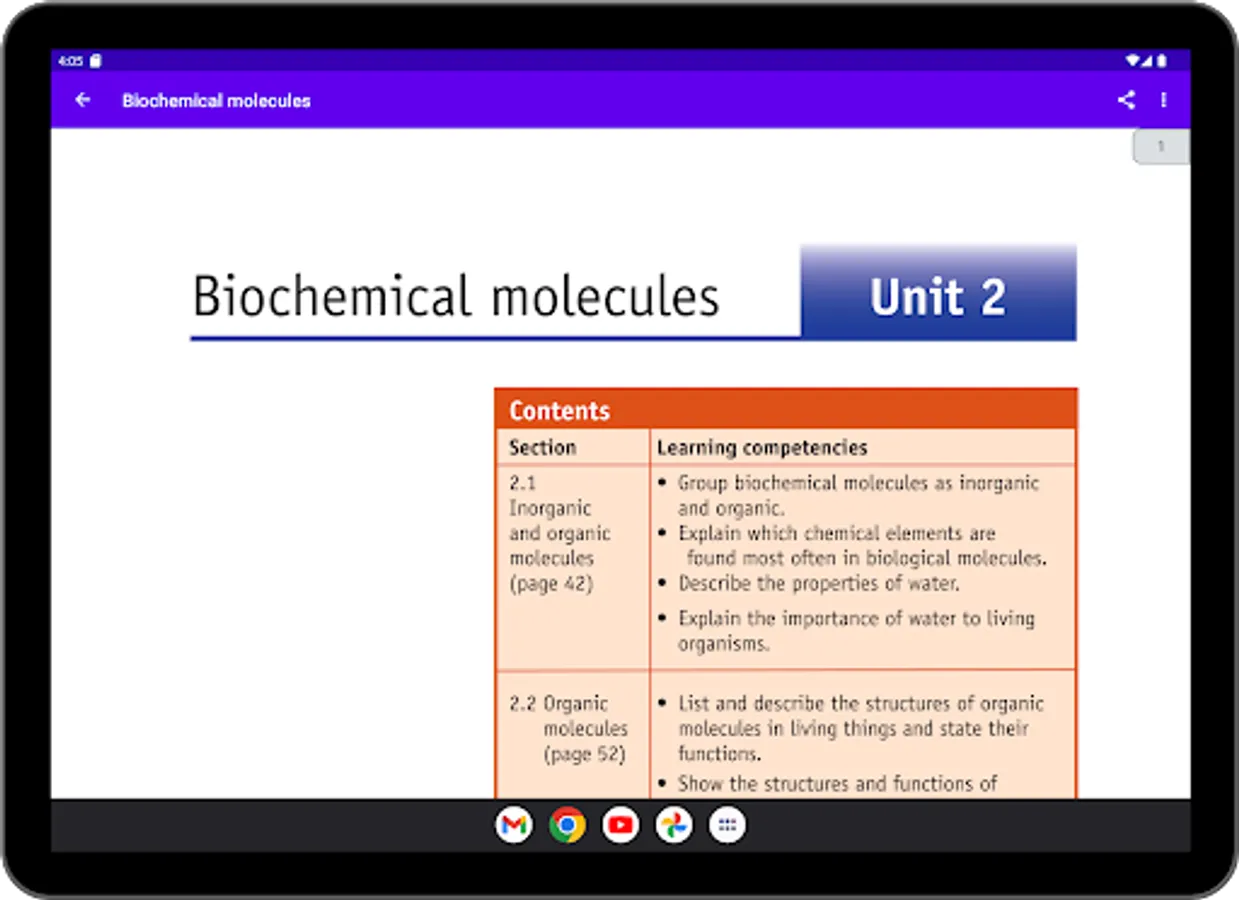Screen dimensions: 1239x900
Task: Open Google Photos from the taskbar
Action: (x=673, y=825)
